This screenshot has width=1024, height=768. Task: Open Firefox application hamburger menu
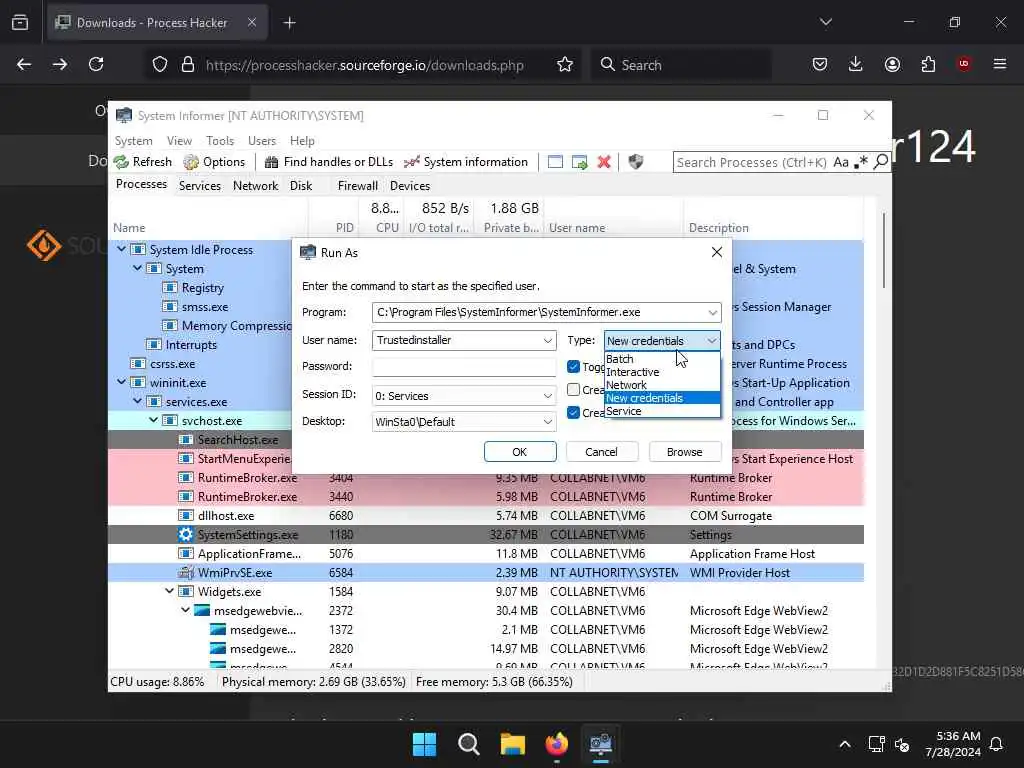click(1000, 64)
